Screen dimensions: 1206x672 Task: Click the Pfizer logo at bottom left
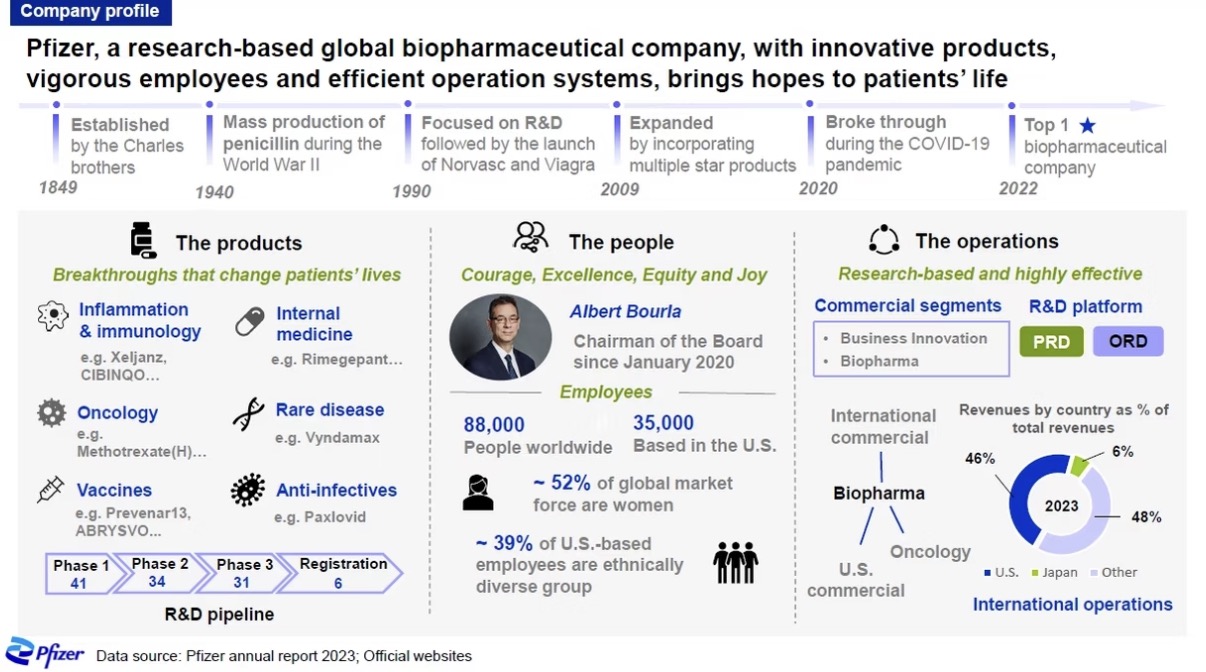[x=45, y=652]
